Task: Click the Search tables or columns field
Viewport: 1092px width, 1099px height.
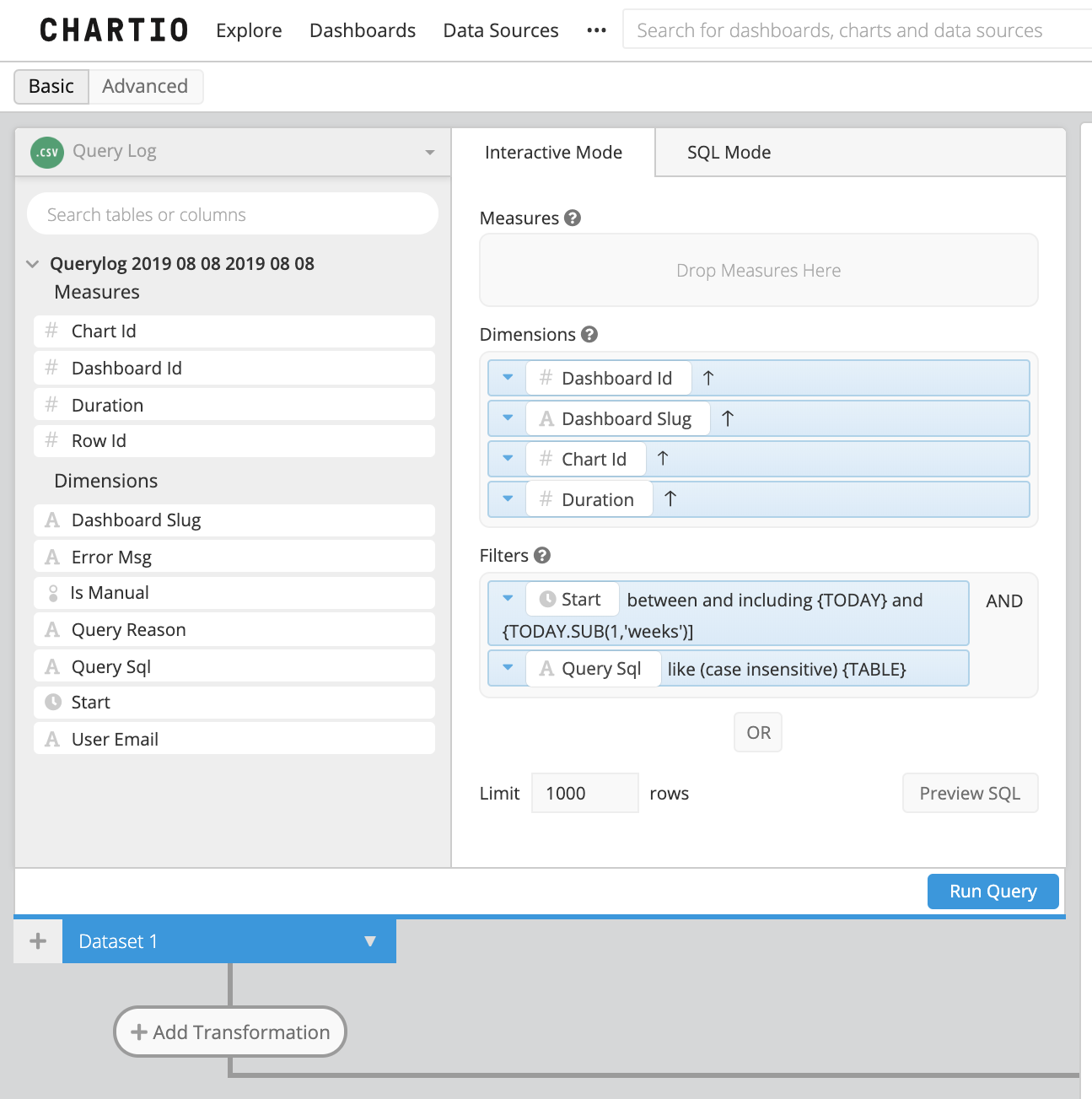Action: point(233,214)
